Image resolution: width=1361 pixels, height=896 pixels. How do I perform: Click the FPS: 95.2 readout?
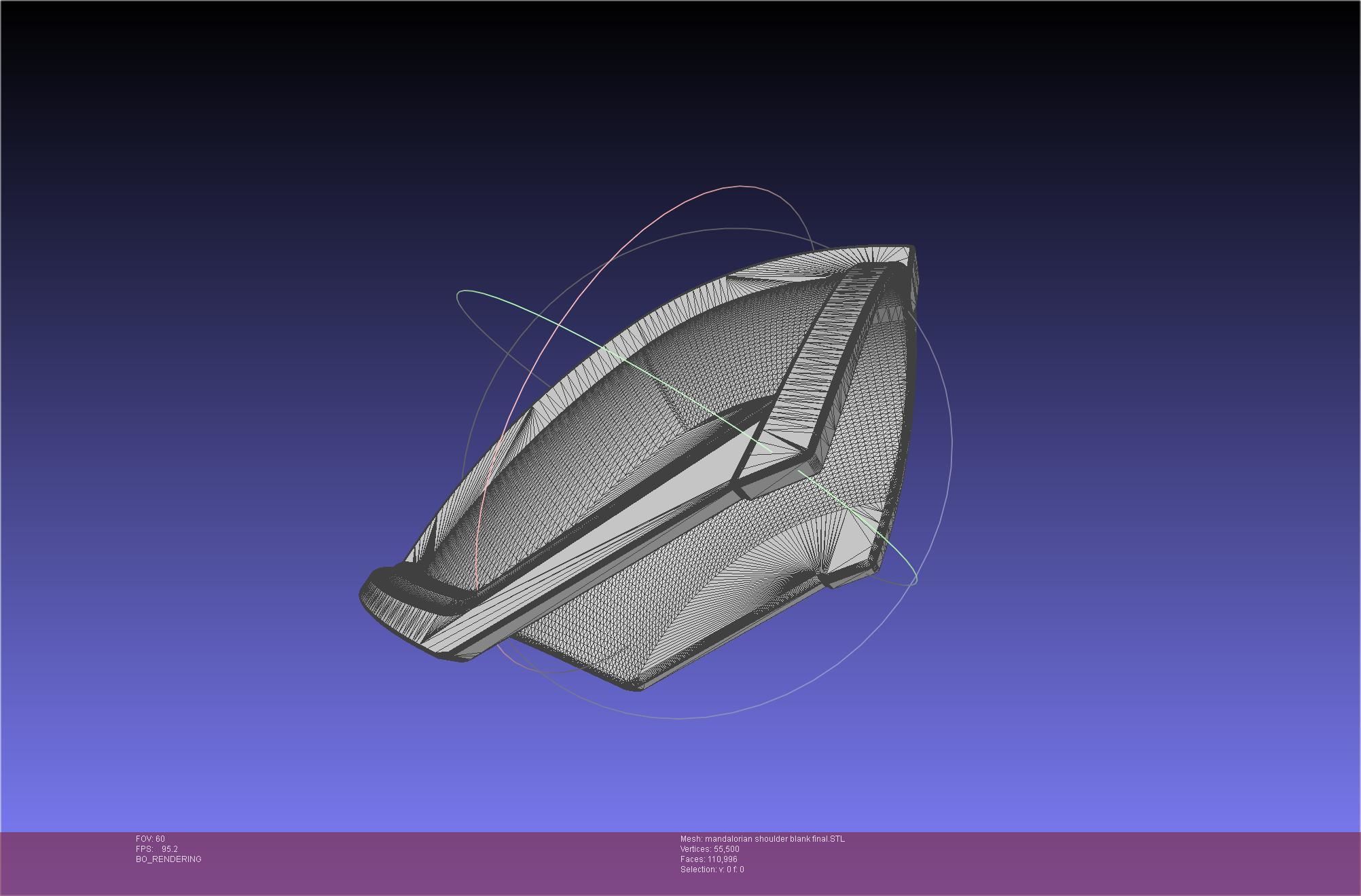157,849
